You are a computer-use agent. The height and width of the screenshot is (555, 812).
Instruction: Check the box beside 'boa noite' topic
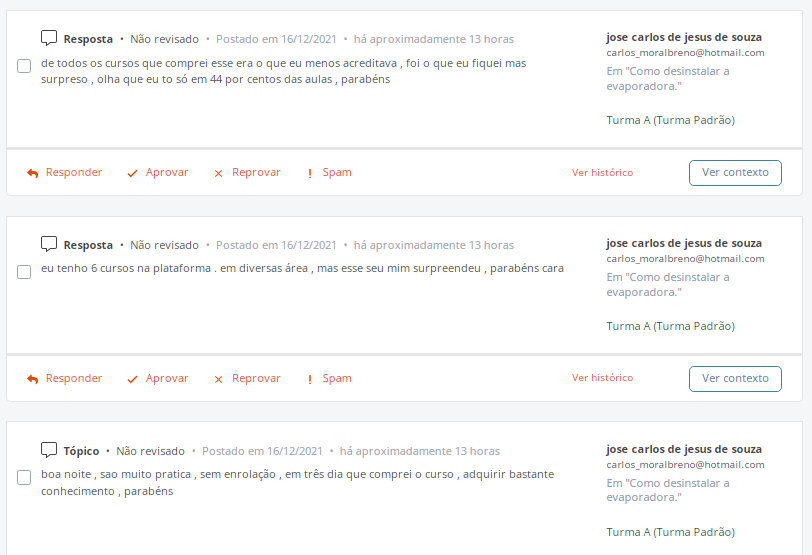coord(24,478)
